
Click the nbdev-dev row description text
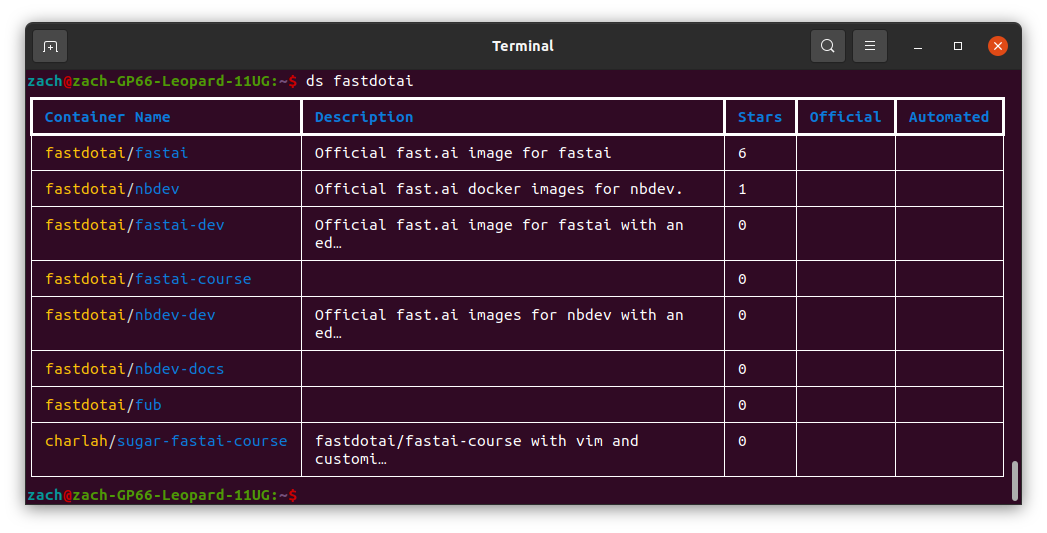pos(499,324)
